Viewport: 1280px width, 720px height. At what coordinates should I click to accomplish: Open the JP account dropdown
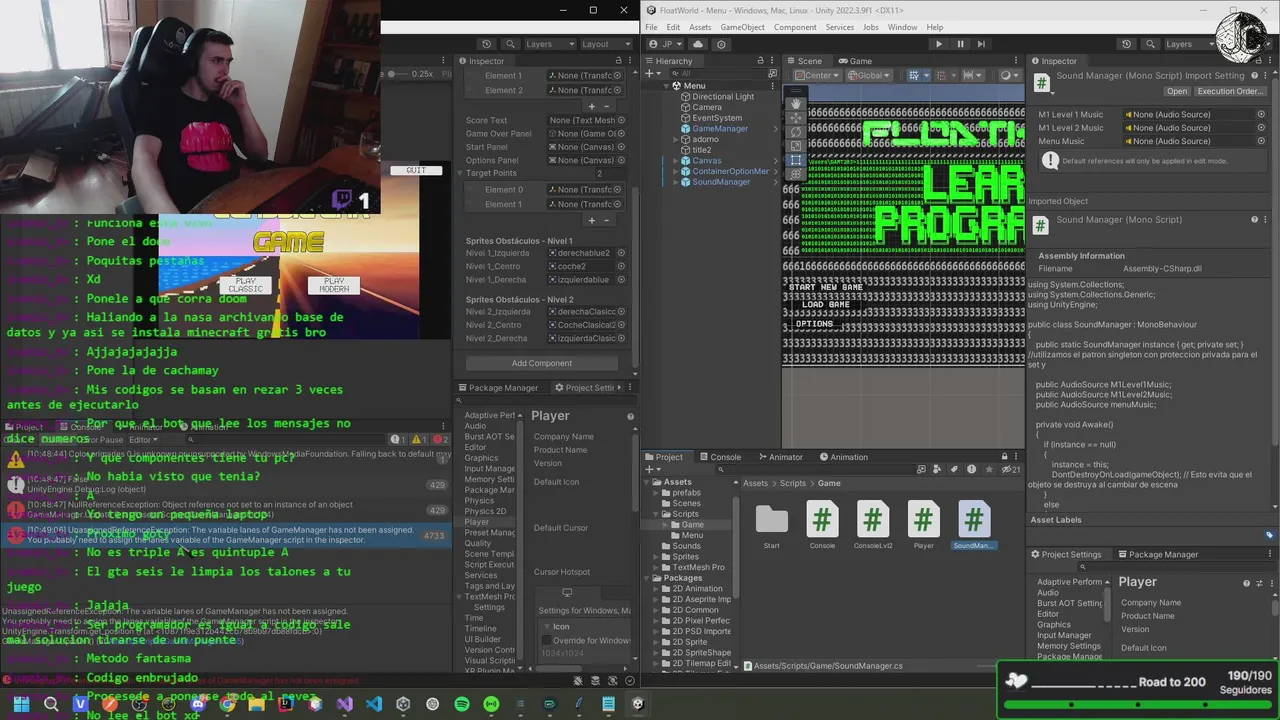pos(665,44)
